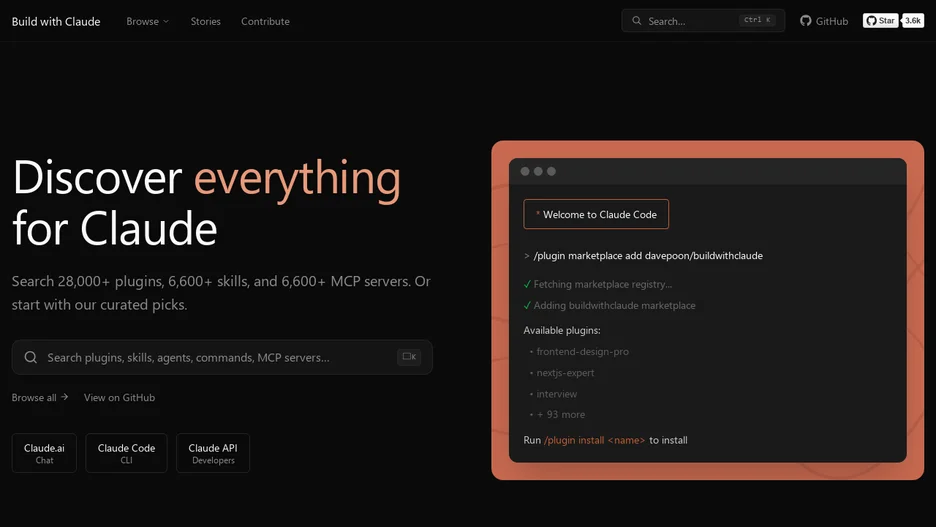Click the GitHub Star button

pos(880,21)
